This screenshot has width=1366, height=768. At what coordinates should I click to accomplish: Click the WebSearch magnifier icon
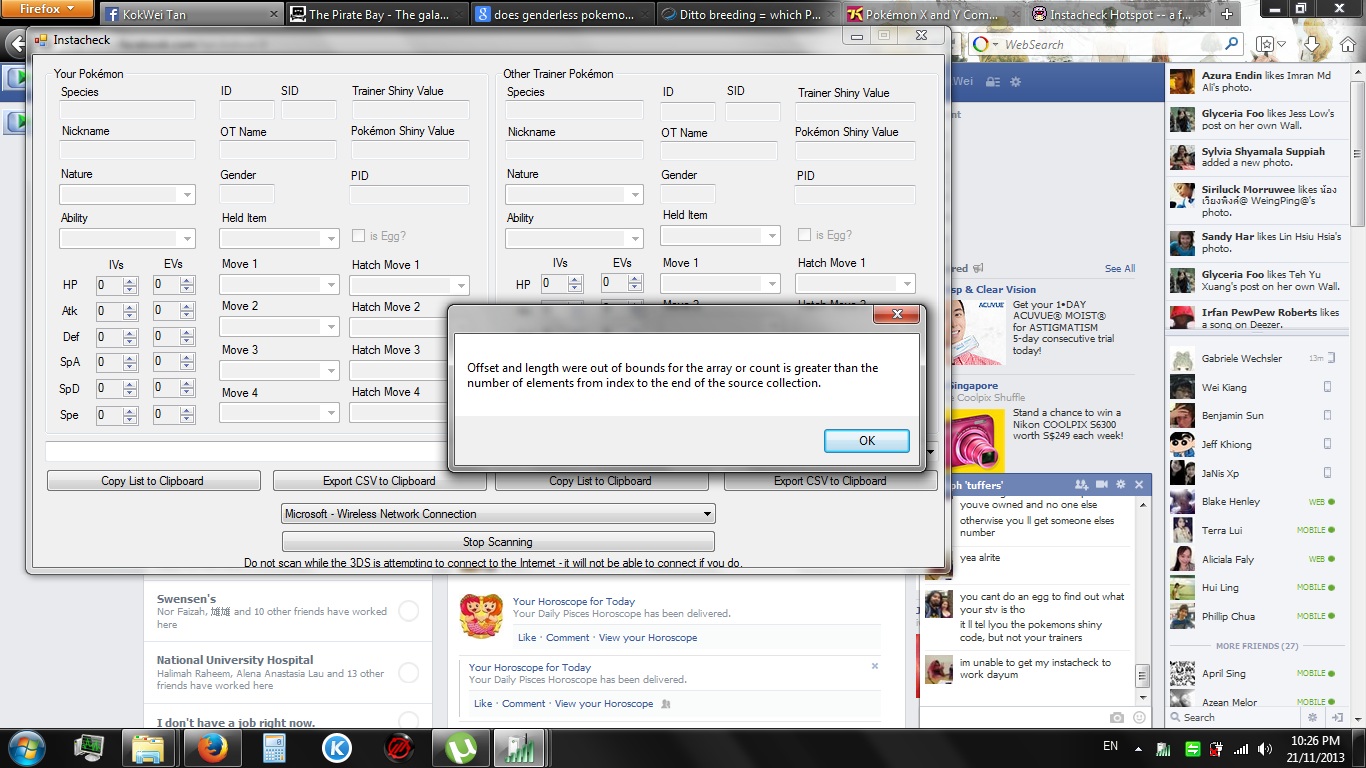[1232, 44]
